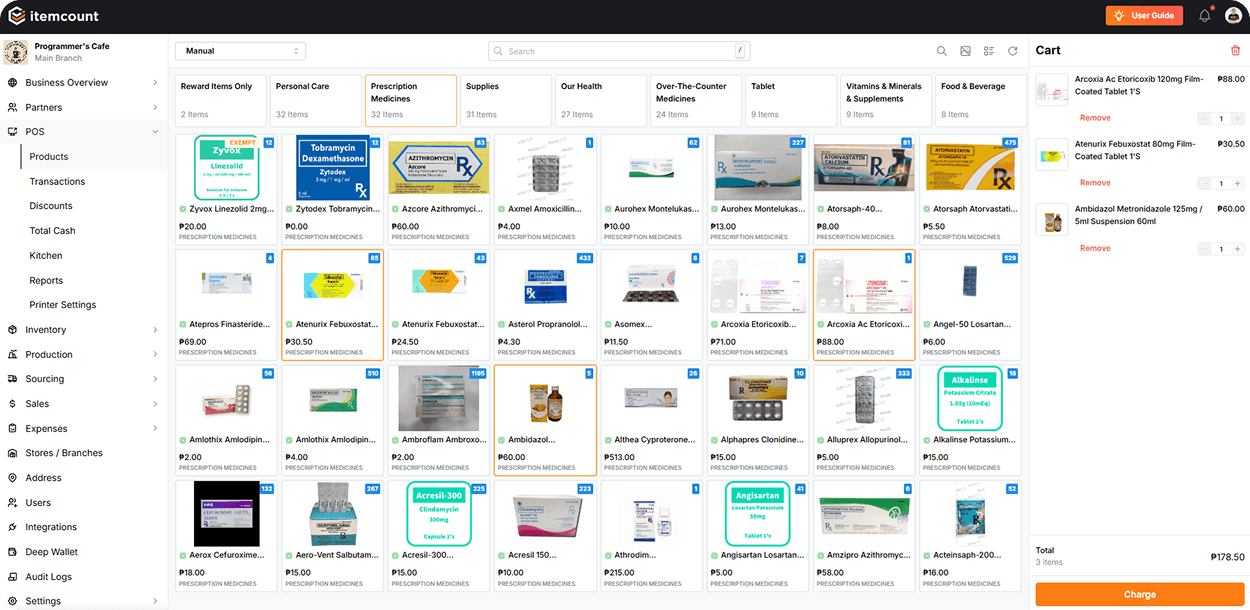Select the Supplies category tab
The image size is (1250, 610).
point(505,99)
